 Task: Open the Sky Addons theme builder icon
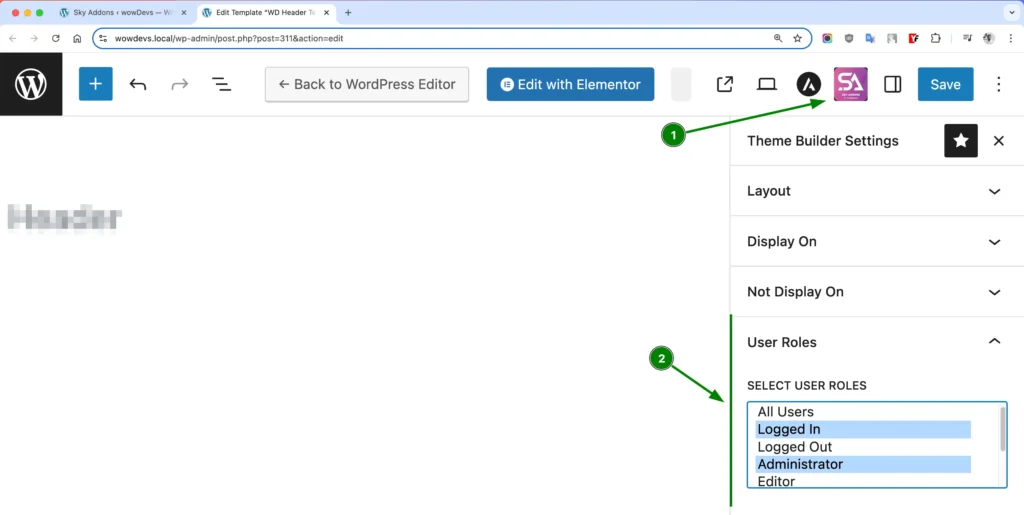(x=850, y=84)
